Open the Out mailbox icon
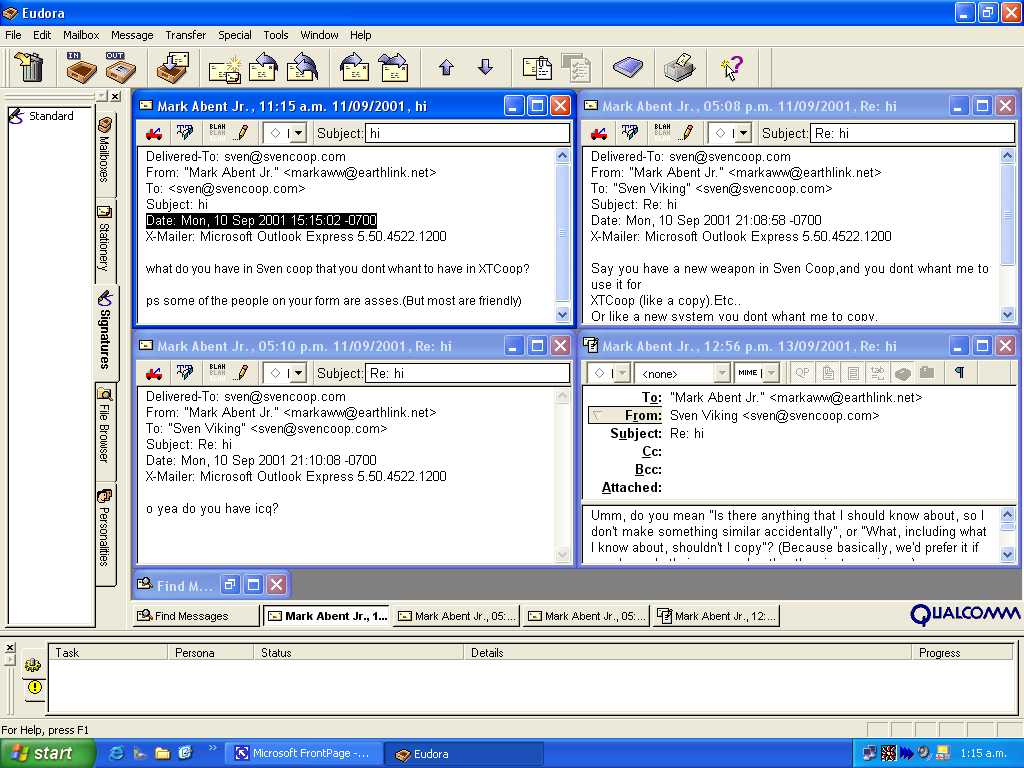The image size is (1024, 768). coord(120,67)
